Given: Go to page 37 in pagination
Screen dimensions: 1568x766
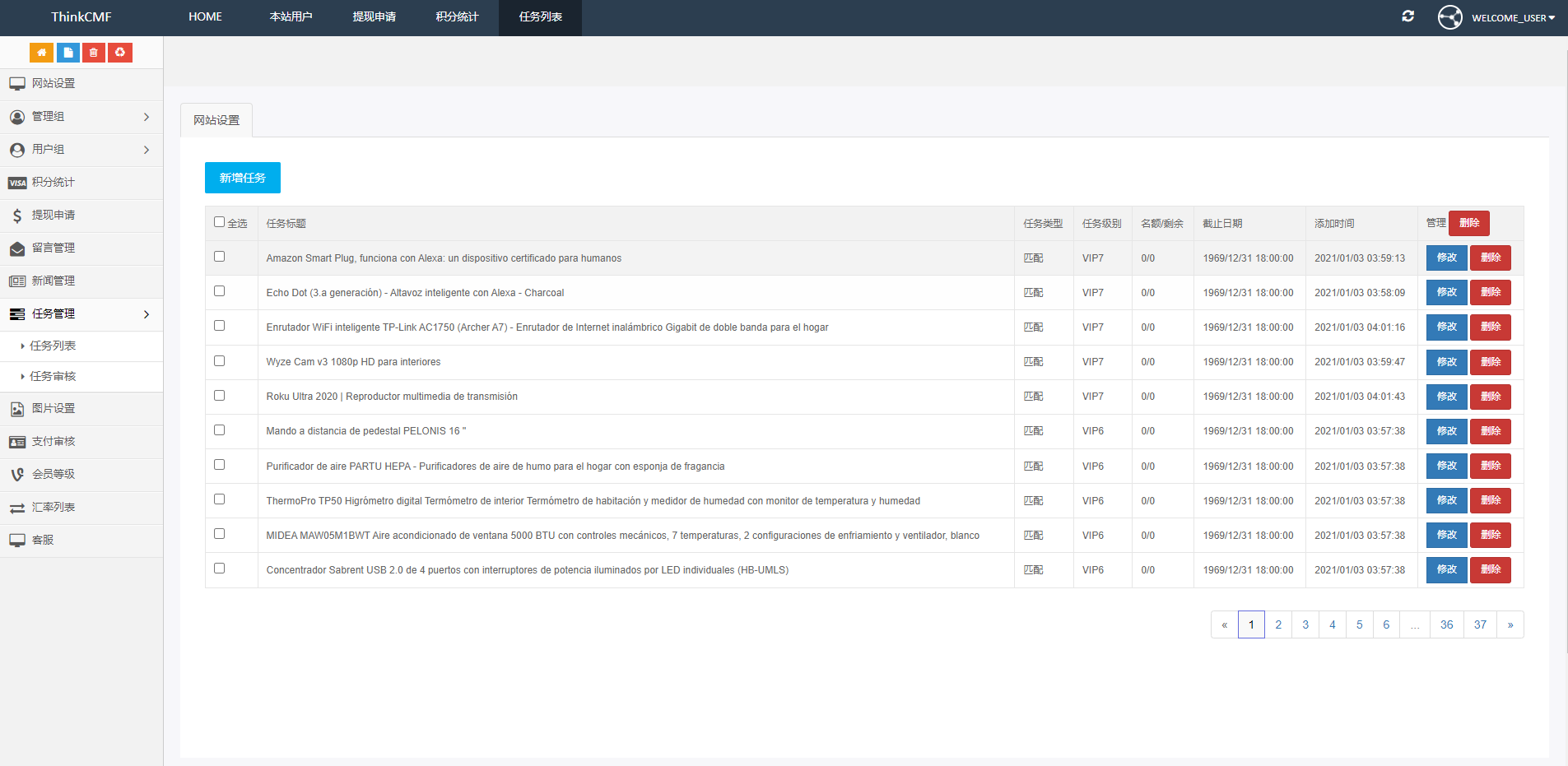Looking at the screenshot, I should (x=1480, y=625).
